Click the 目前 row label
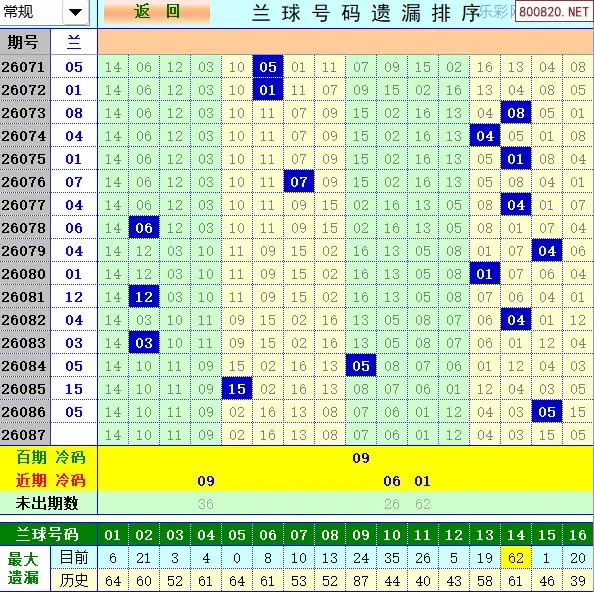594x592 pixels. 74,558
